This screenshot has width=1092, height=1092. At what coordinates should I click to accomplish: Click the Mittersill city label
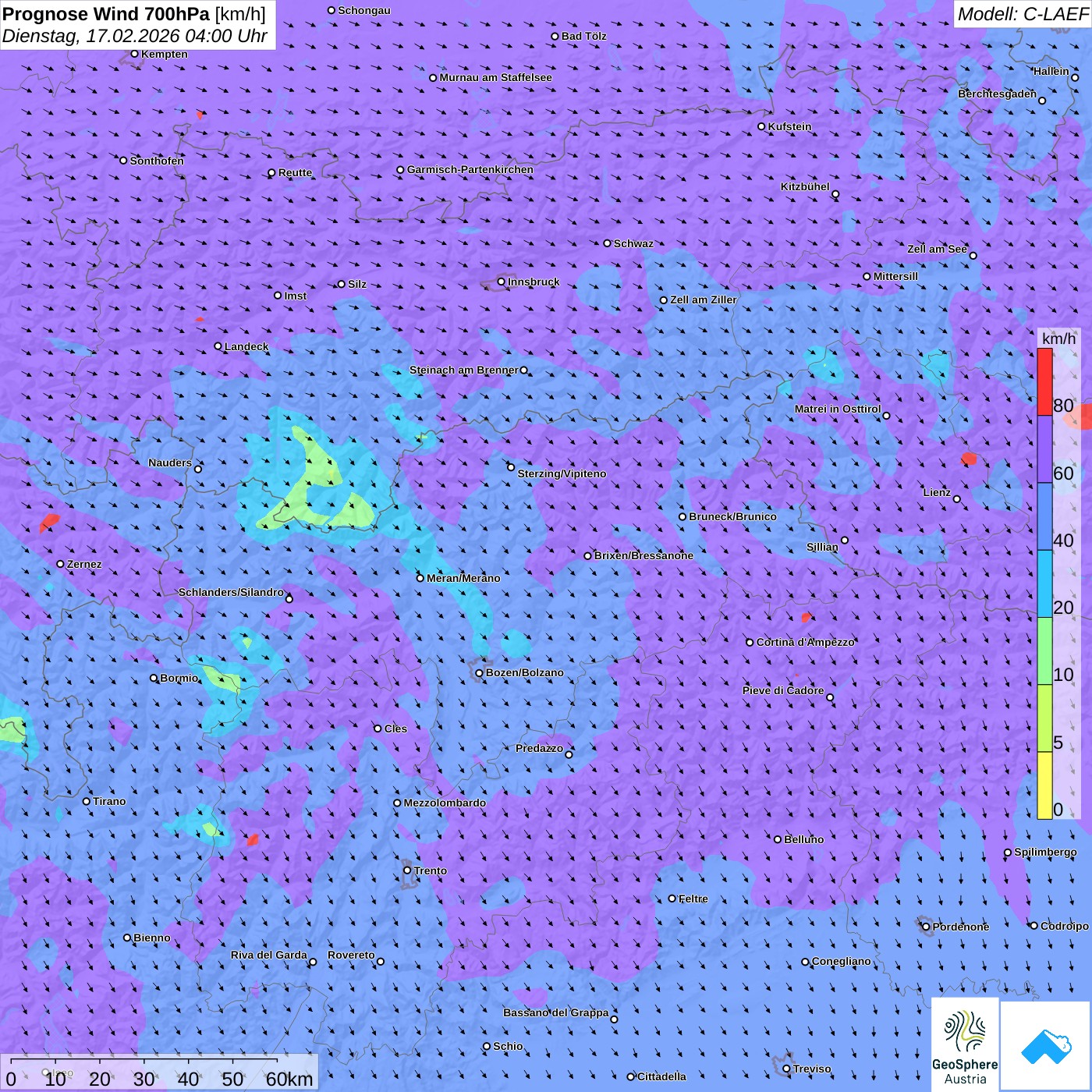coord(895,276)
